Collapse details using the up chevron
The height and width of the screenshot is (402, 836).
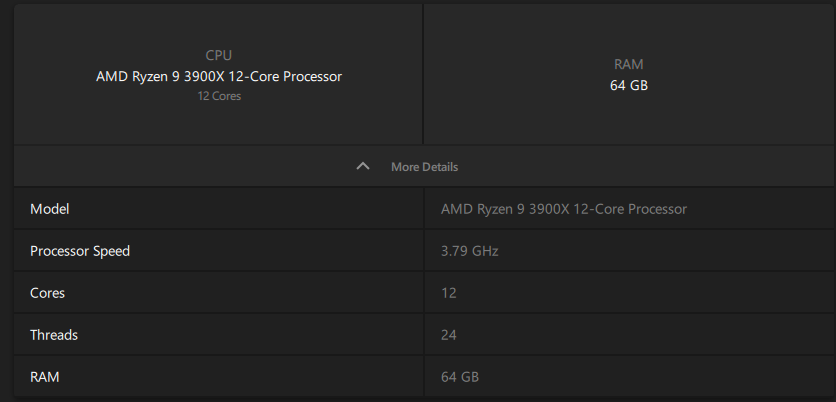point(363,166)
